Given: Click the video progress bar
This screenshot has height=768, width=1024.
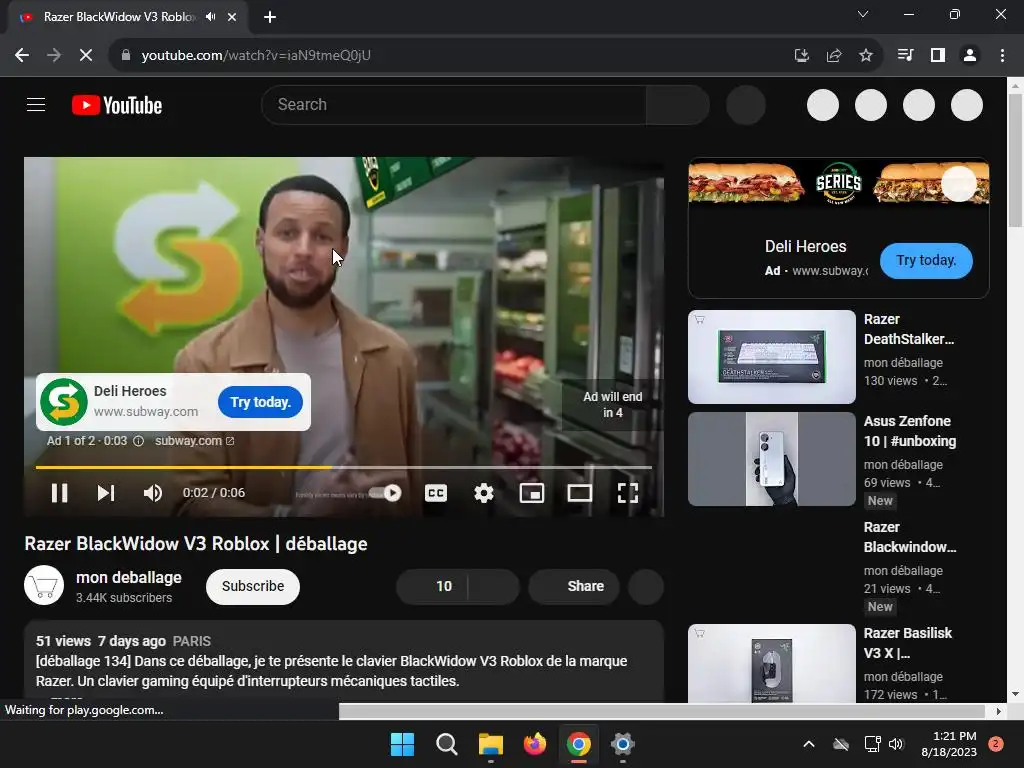Looking at the screenshot, I should tap(344, 468).
